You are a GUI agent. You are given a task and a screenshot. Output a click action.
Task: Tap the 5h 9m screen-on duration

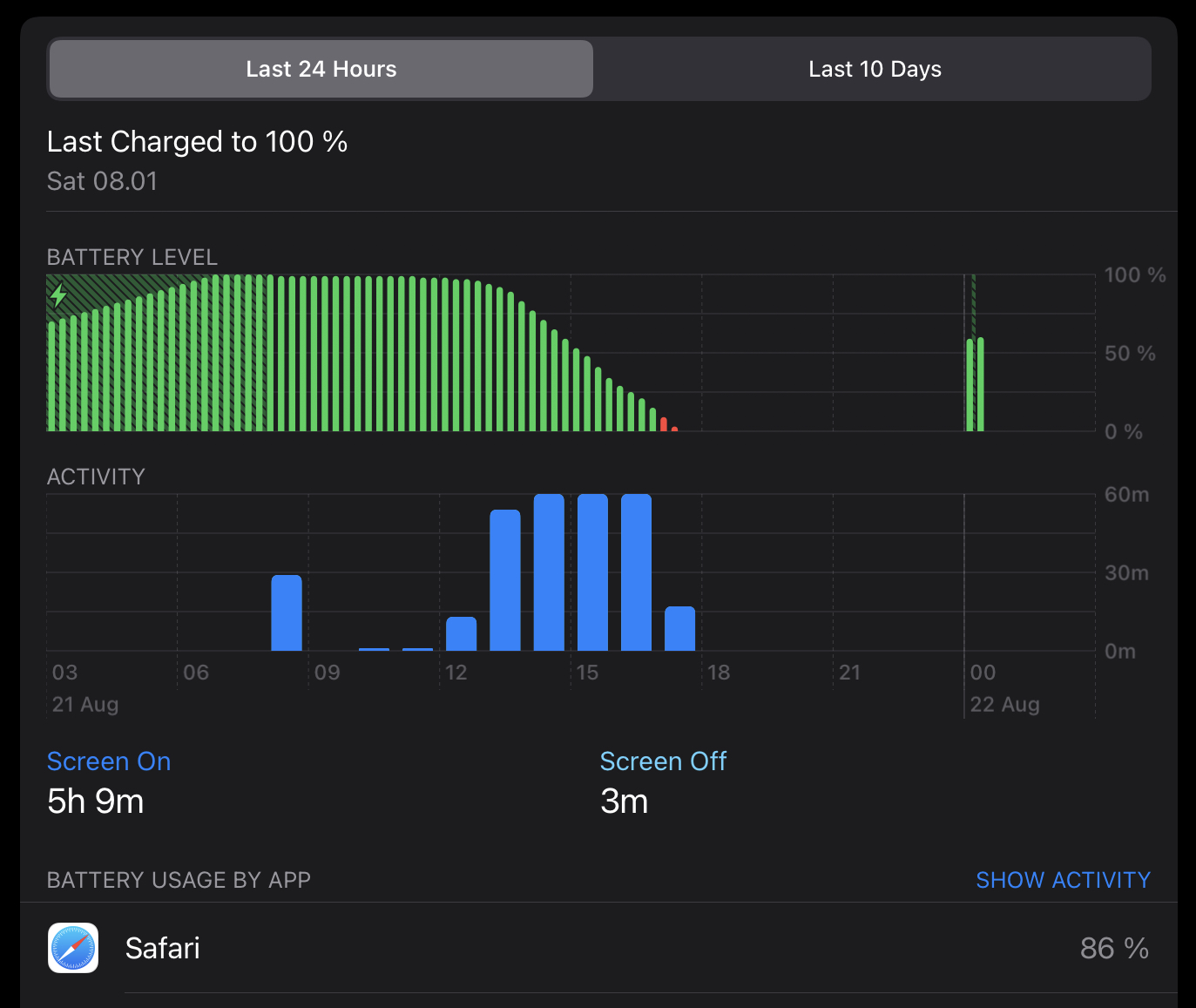[96, 802]
